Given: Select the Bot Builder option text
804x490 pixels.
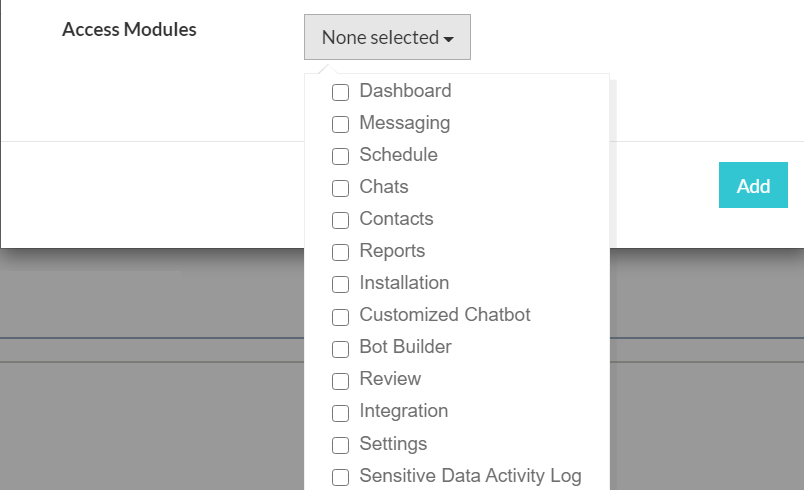Looking at the screenshot, I should coord(405,347).
